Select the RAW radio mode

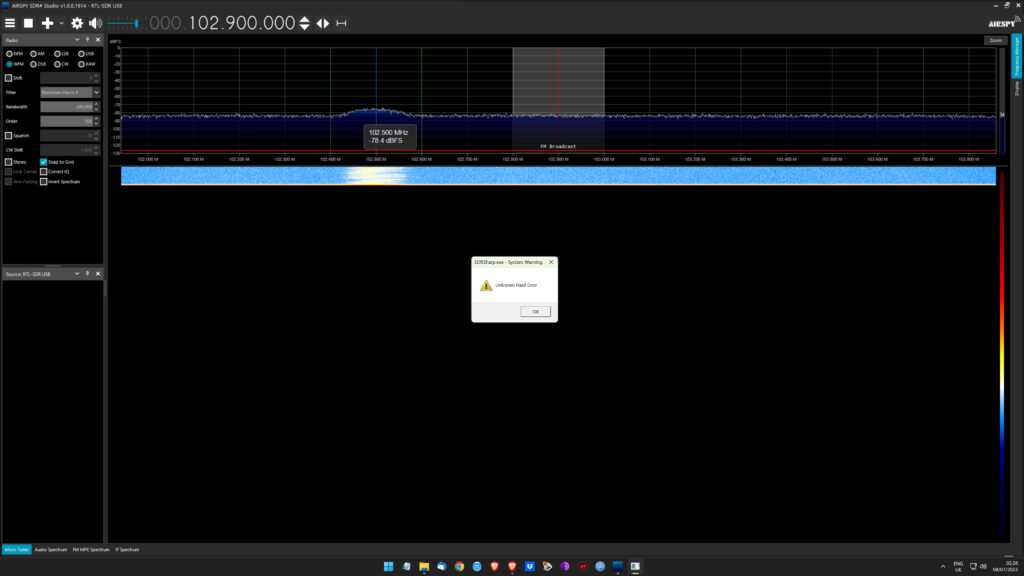tap(87, 64)
